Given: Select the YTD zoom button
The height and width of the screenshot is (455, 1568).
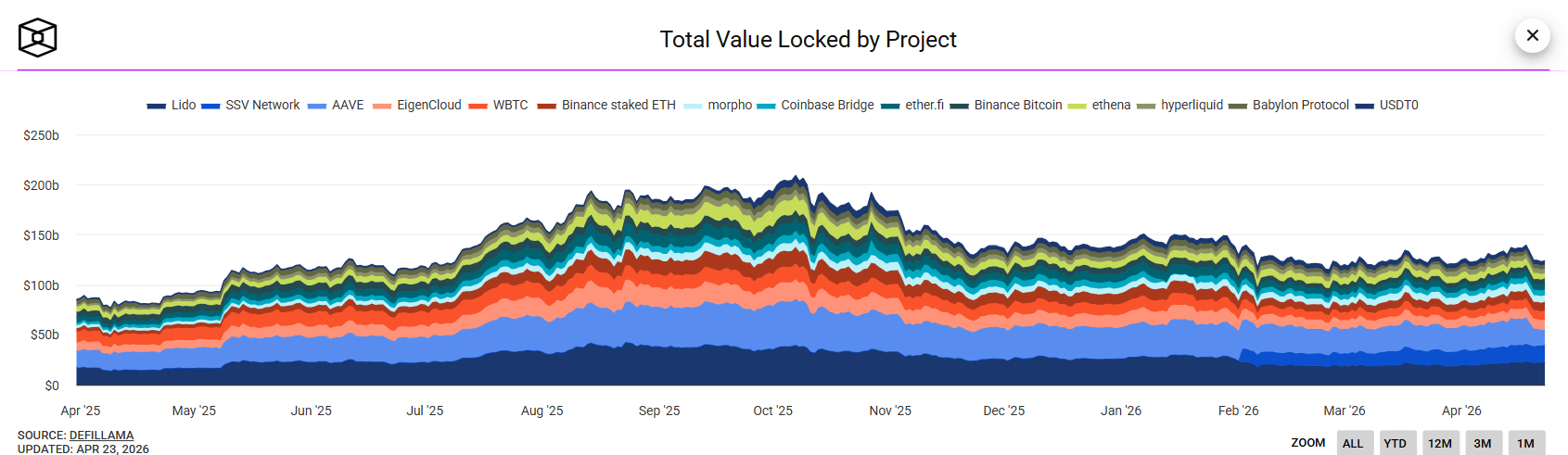Looking at the screenshot, I should tap(1397, 443).
